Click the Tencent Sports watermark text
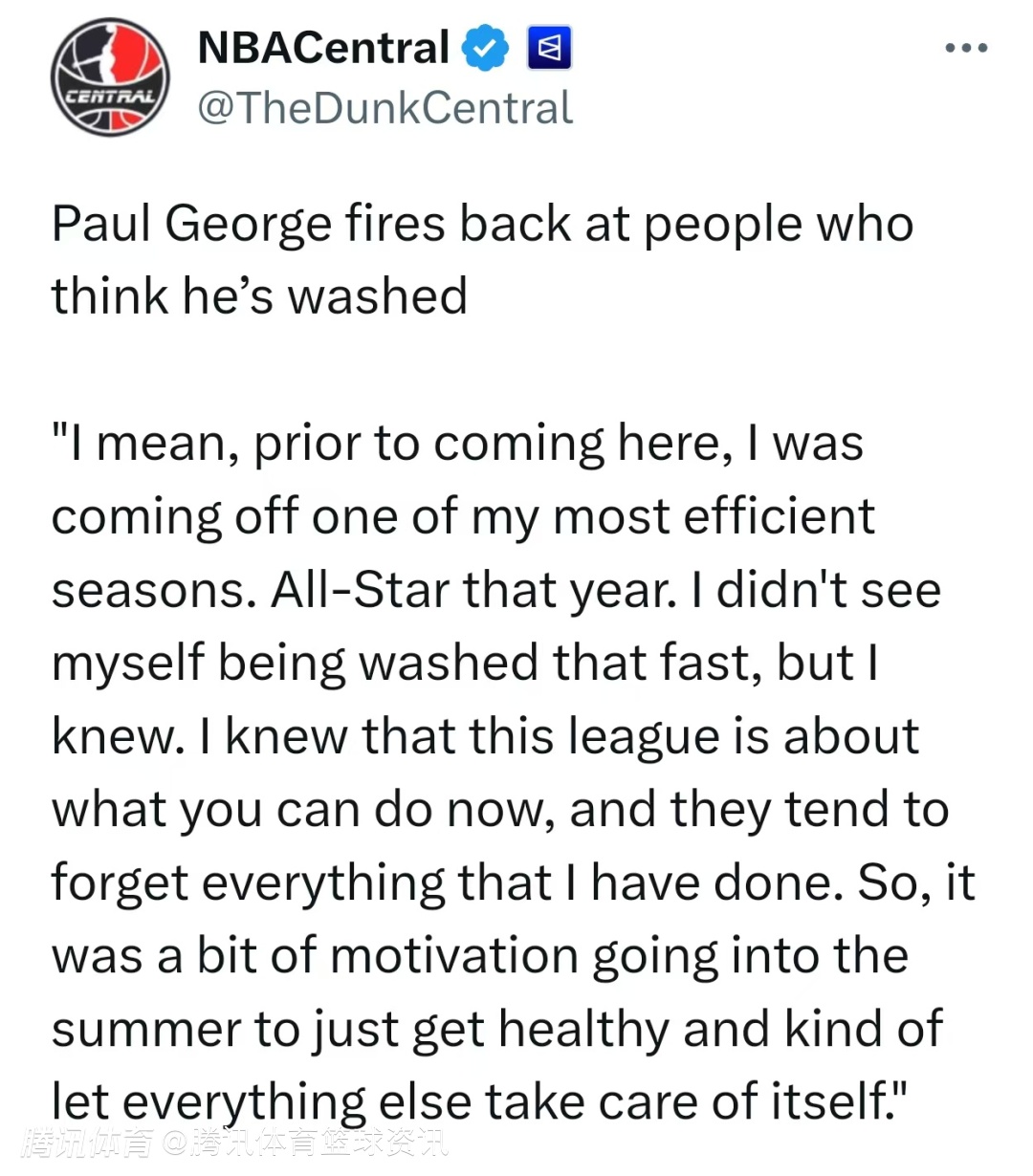 pyautogui.click(x=234, y=1143)
